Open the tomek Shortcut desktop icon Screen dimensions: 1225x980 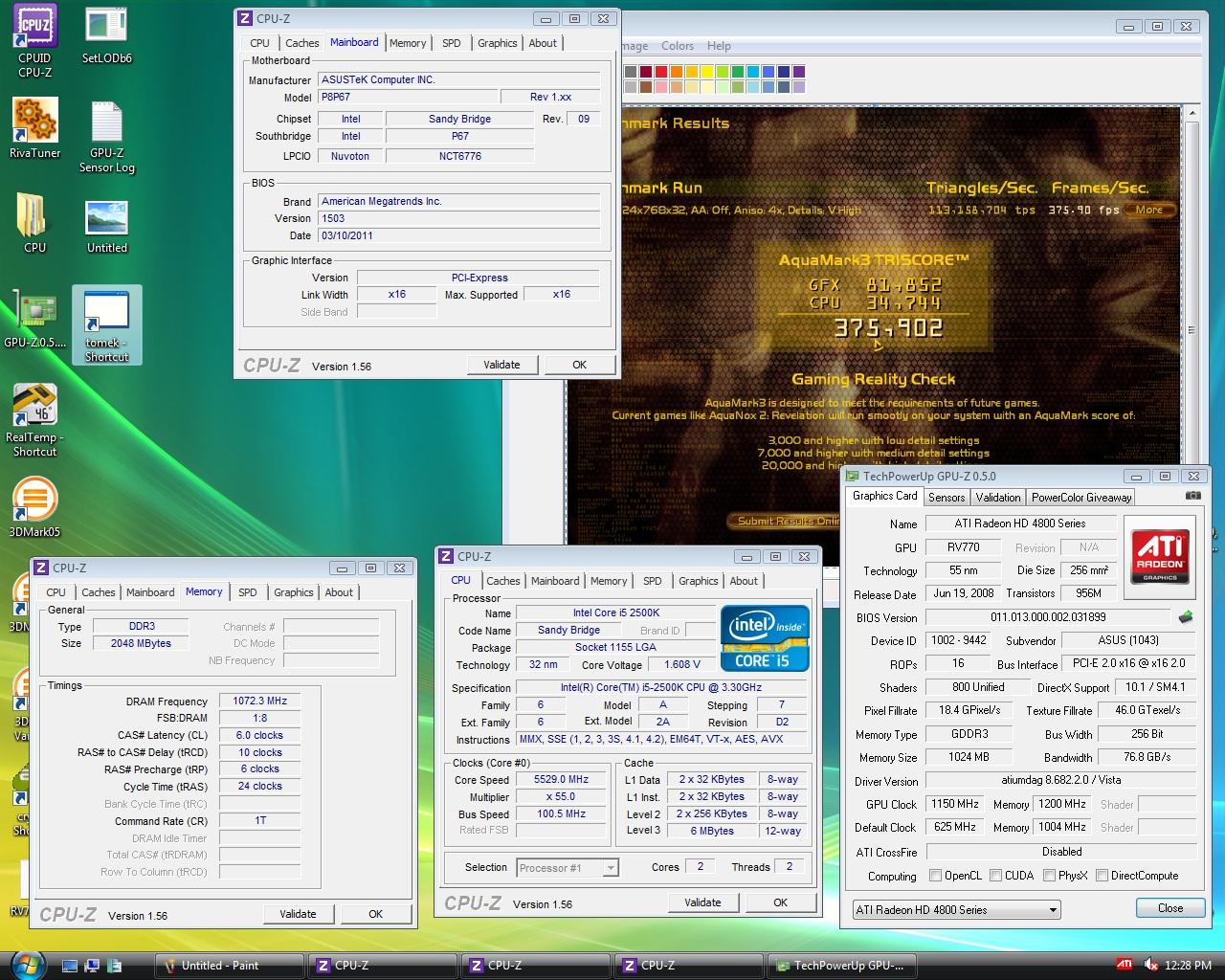[106, 325]
